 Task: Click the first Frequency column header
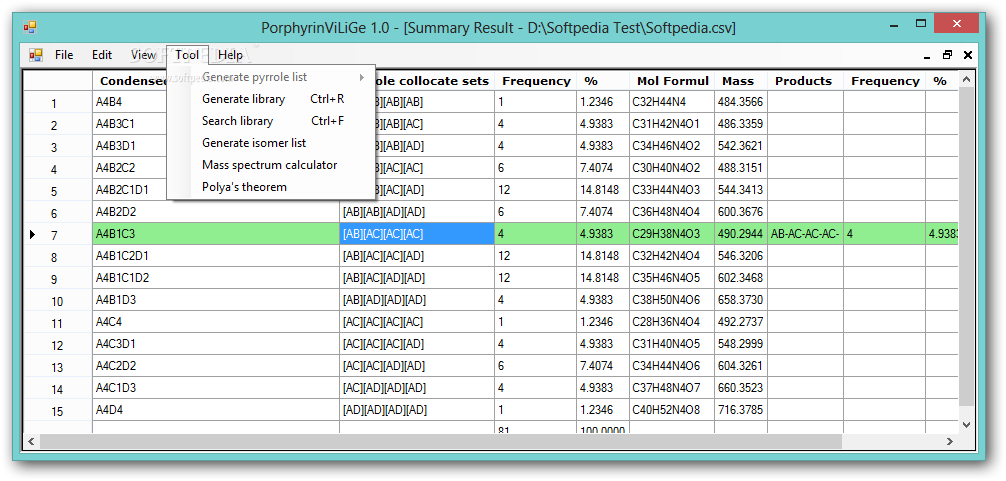(536, 81)
